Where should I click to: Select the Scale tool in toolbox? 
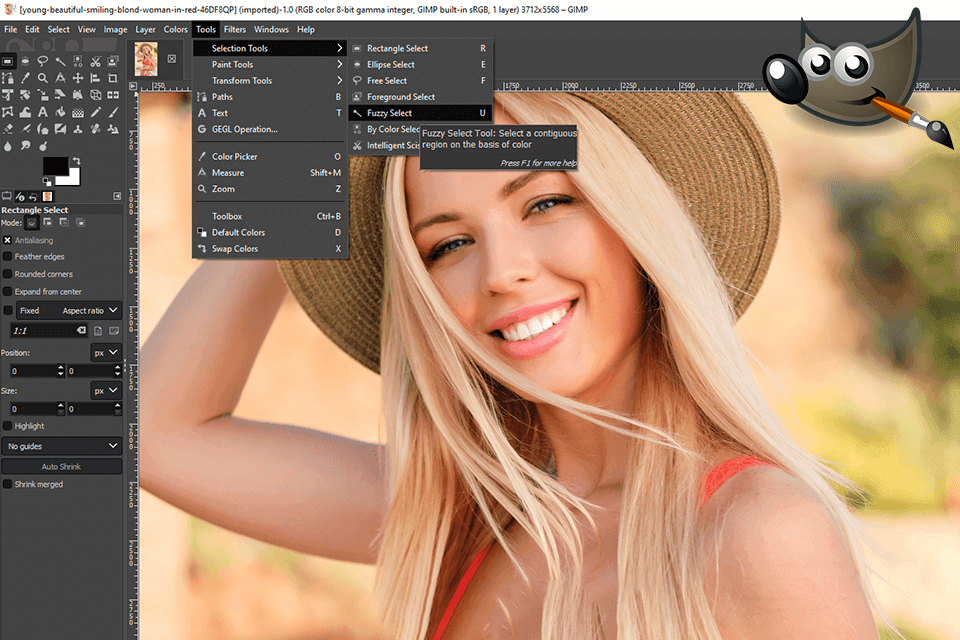coord(43,95)
